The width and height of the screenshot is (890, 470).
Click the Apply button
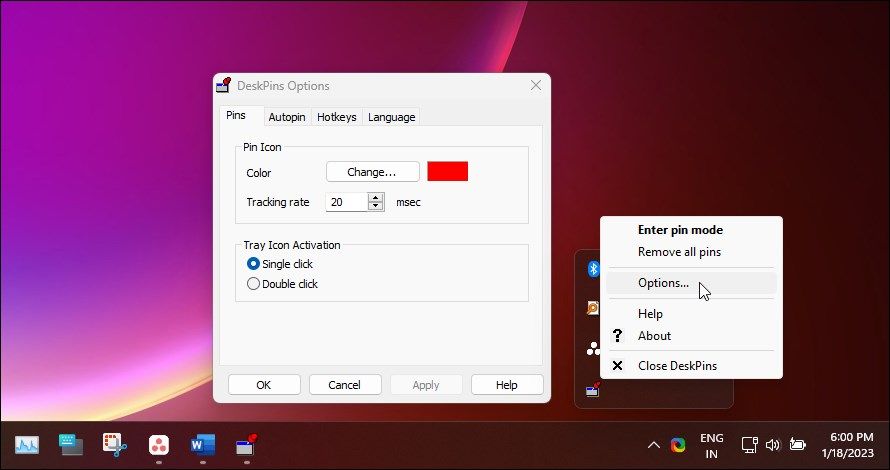click(x=426, y=385)
